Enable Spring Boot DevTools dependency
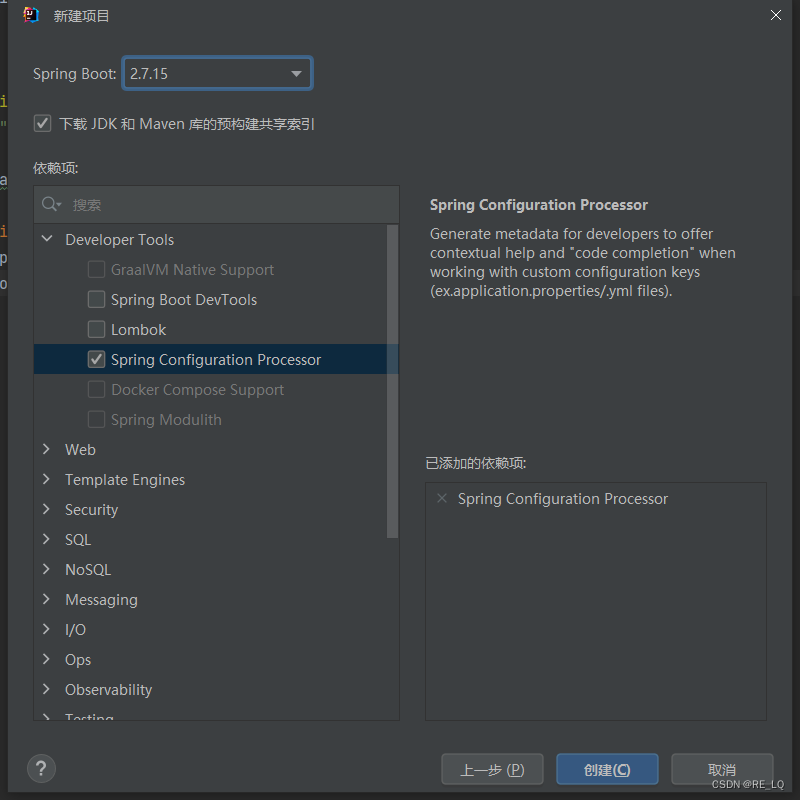This screenshot has width=800, height=800. (x=96, y=299)
